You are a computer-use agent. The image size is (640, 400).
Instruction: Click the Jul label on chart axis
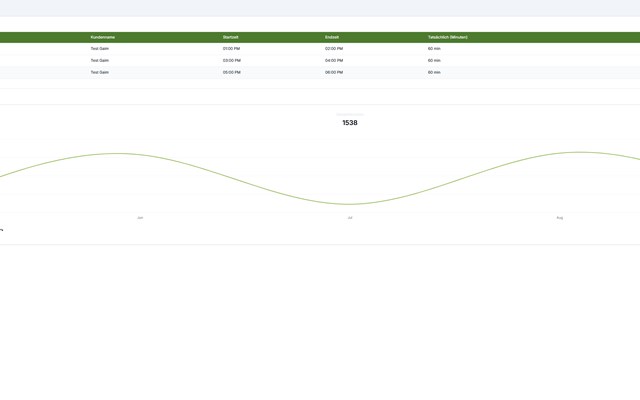350,218
